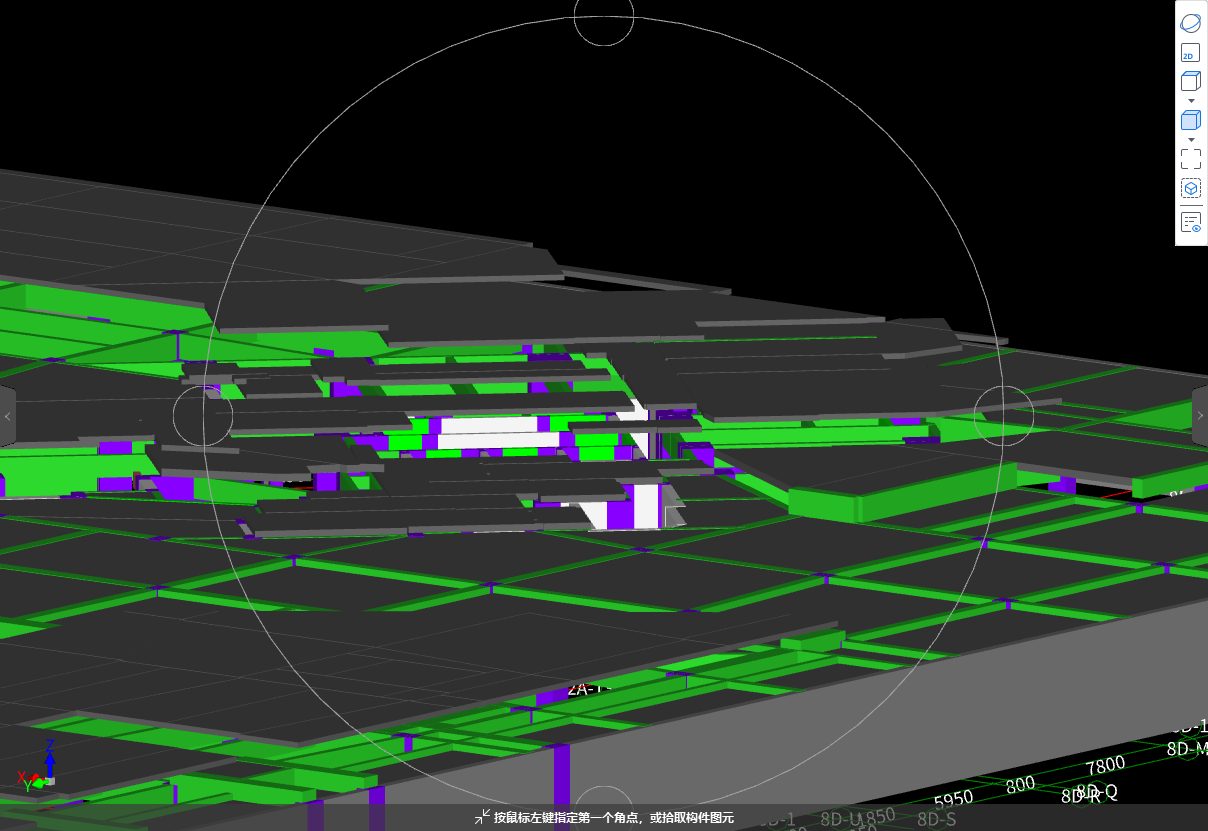This screenshot has height=831, width=1208.
Task: Select the wireframe cube view icon
Action: click(1190, 82)
